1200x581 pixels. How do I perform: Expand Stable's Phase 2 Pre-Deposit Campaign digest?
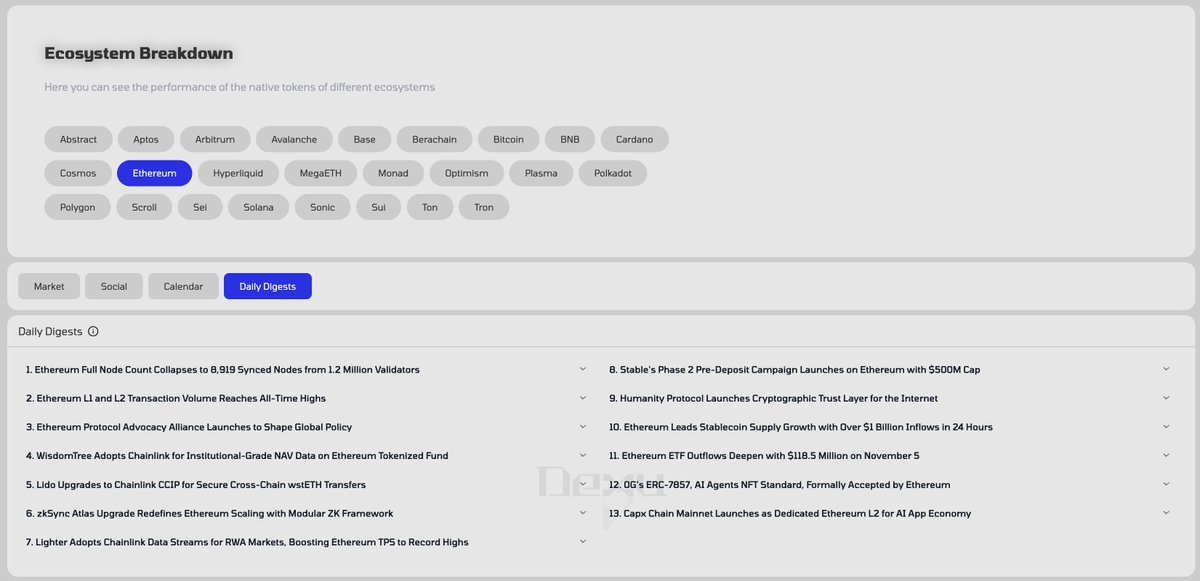(x=1166, y=369)
